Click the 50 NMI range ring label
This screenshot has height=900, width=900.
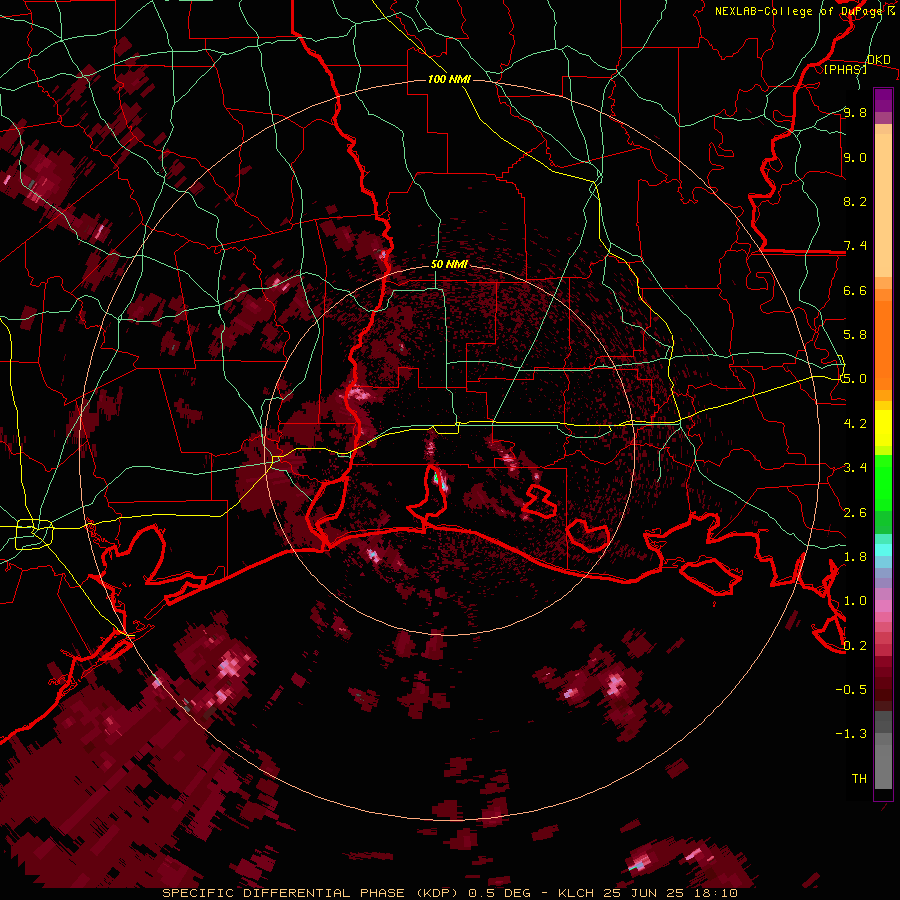pos(449,264)
